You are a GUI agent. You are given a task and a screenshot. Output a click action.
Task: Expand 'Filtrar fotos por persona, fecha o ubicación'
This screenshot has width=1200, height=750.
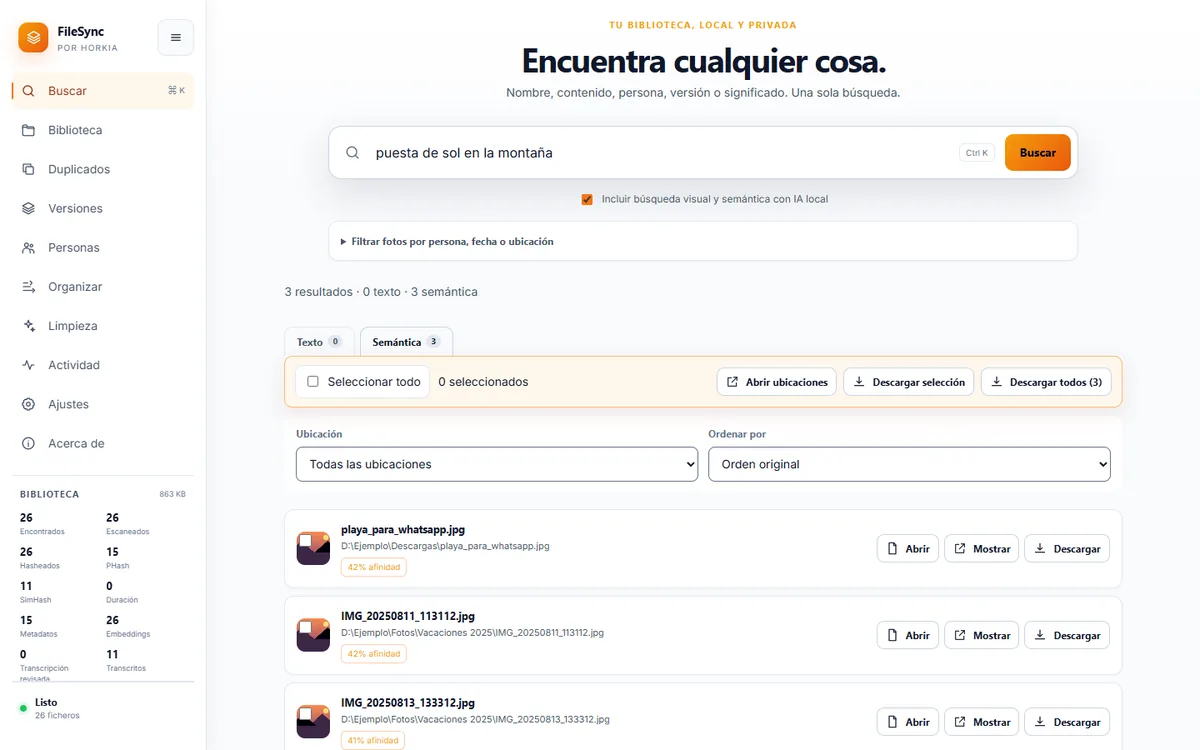pyautogui.click(x=703, y=241)
